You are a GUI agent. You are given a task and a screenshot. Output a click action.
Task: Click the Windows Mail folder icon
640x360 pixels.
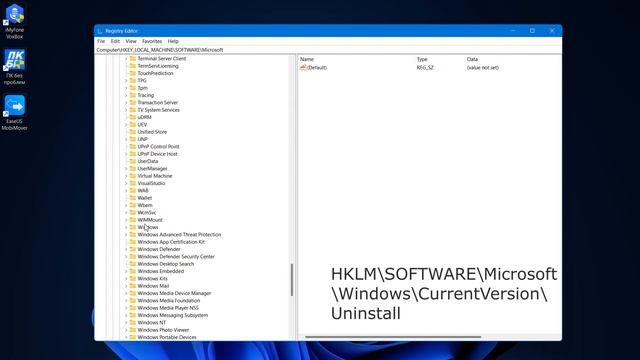(x=133, y=286)
